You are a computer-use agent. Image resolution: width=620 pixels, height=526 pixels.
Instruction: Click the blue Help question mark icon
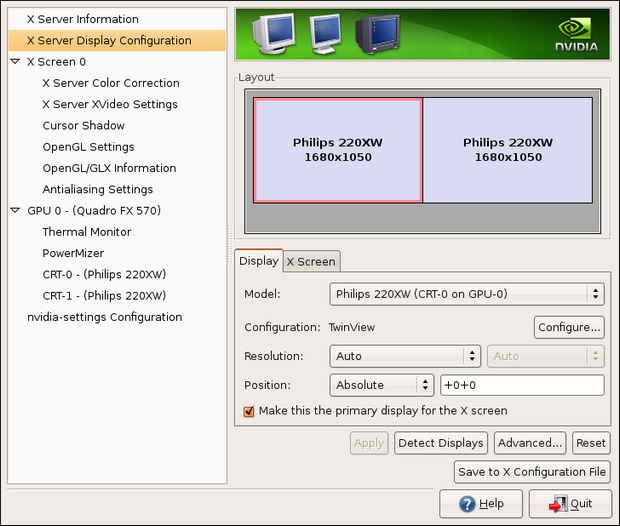coord(467,504)
